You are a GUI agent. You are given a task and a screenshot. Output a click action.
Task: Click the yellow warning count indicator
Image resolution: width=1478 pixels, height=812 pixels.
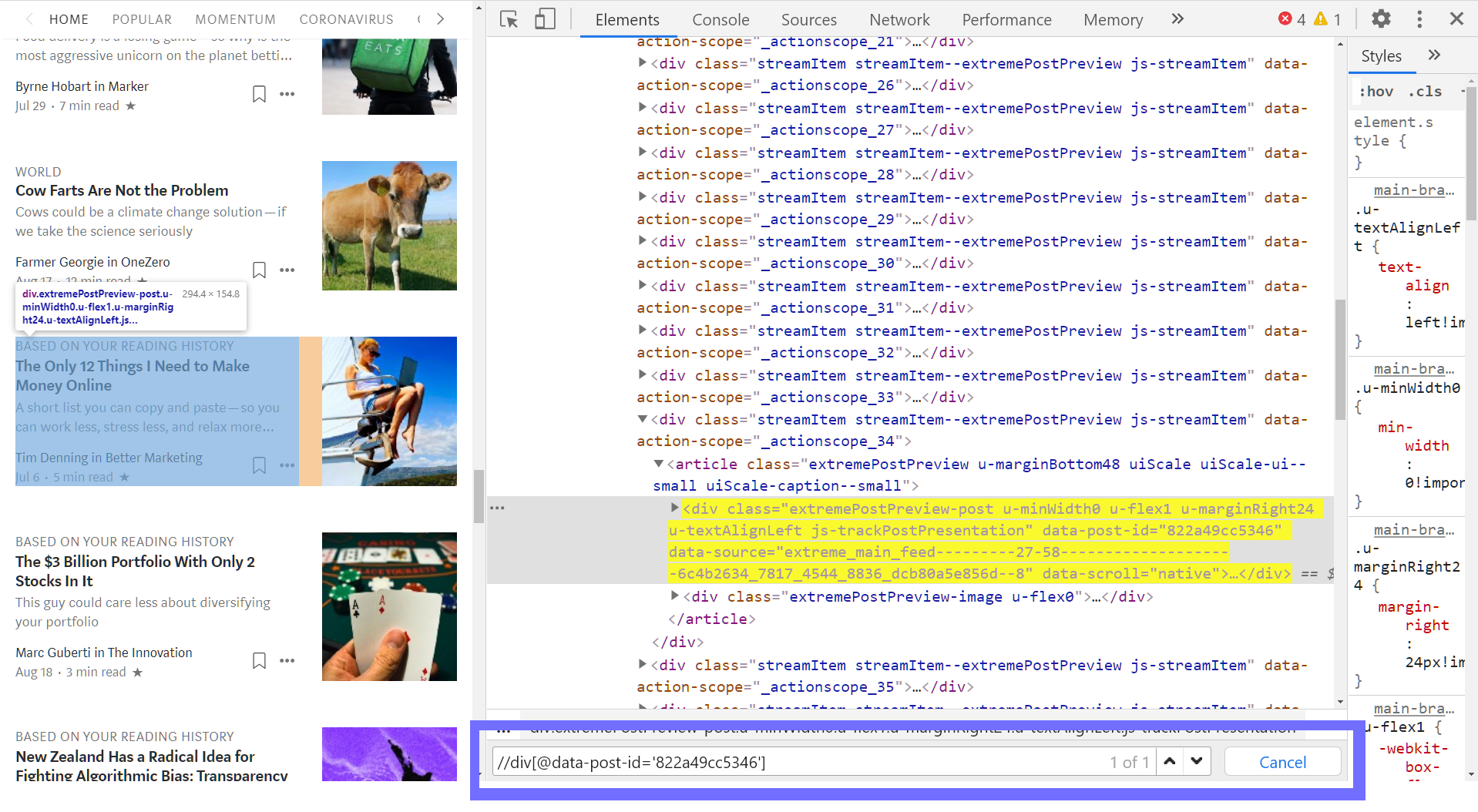1328,19
